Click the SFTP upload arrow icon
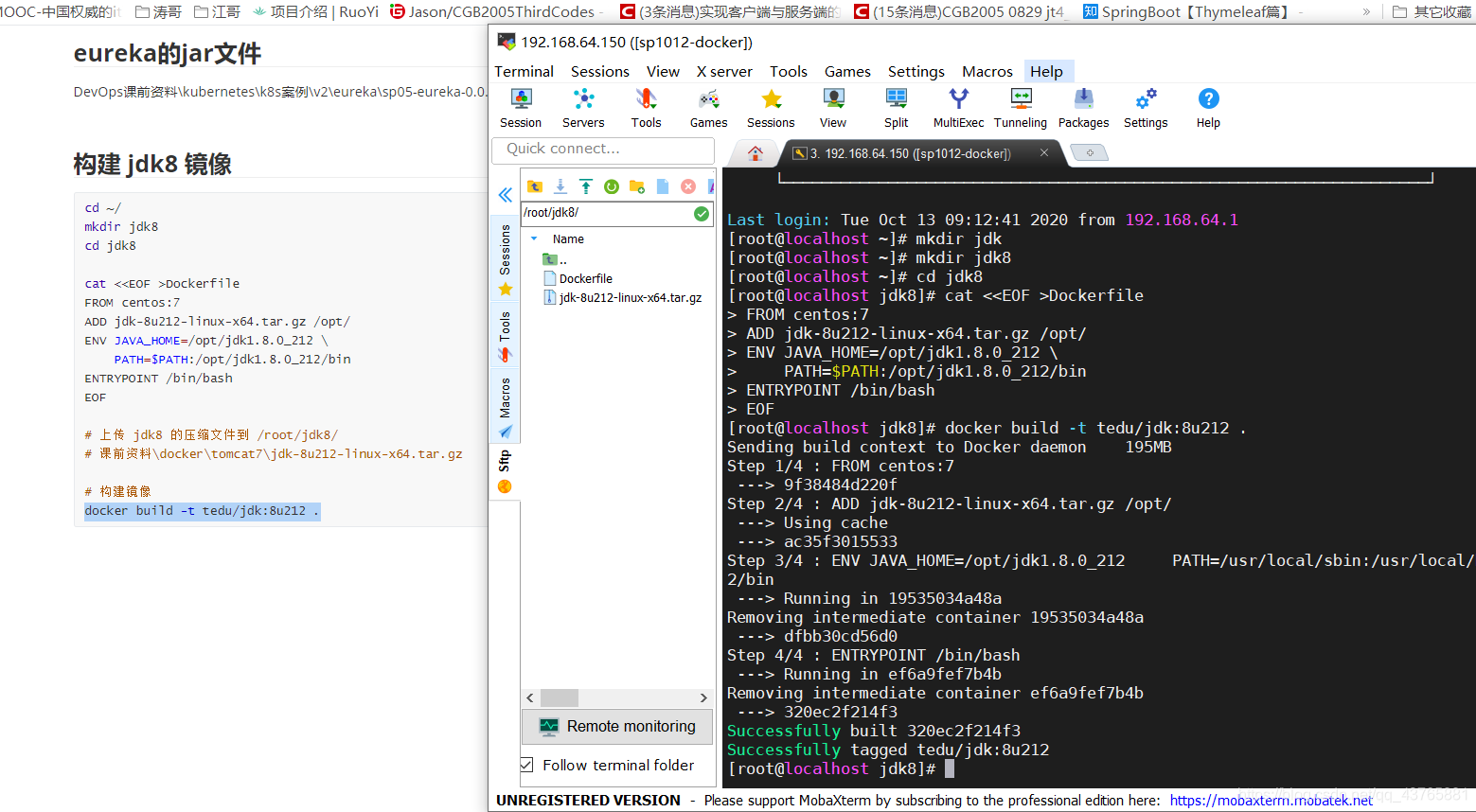Image resolution: width=1476 pixels, height=812 pixels. click(586, 186)
